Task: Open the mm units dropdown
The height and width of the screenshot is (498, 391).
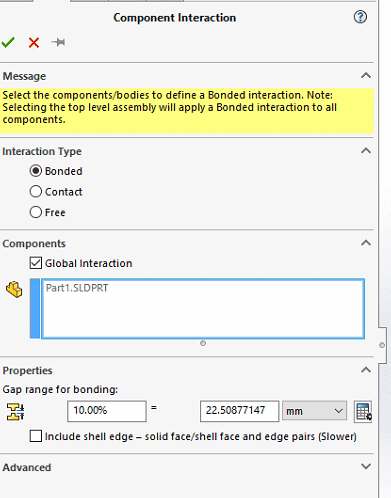Action: [x=314, y=411]
